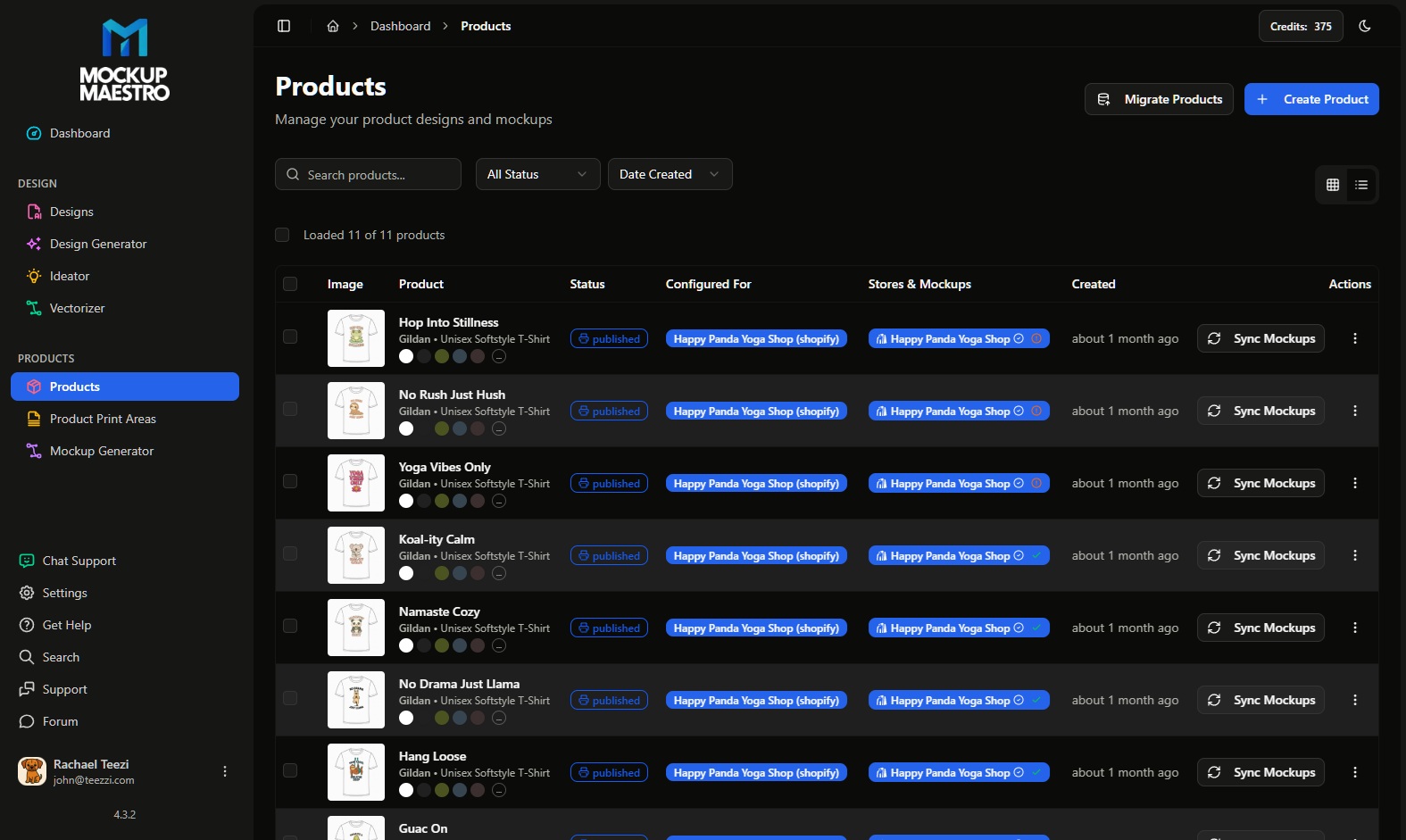Check the Hop Into Stillness row checkbox
Screen dimensions: 1406x840
click(x=290, y=337)
